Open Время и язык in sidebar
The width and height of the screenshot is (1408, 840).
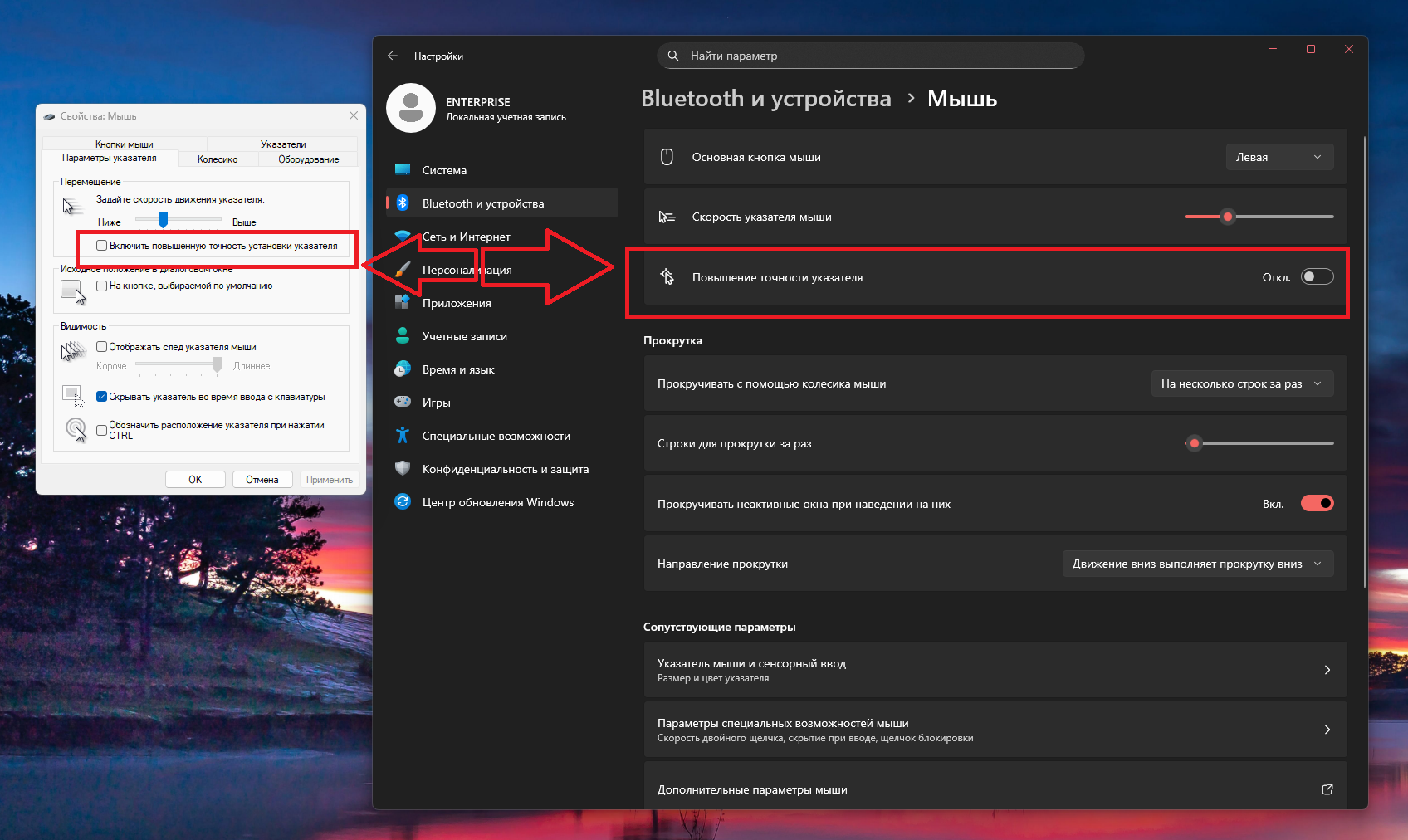(502, 369)
